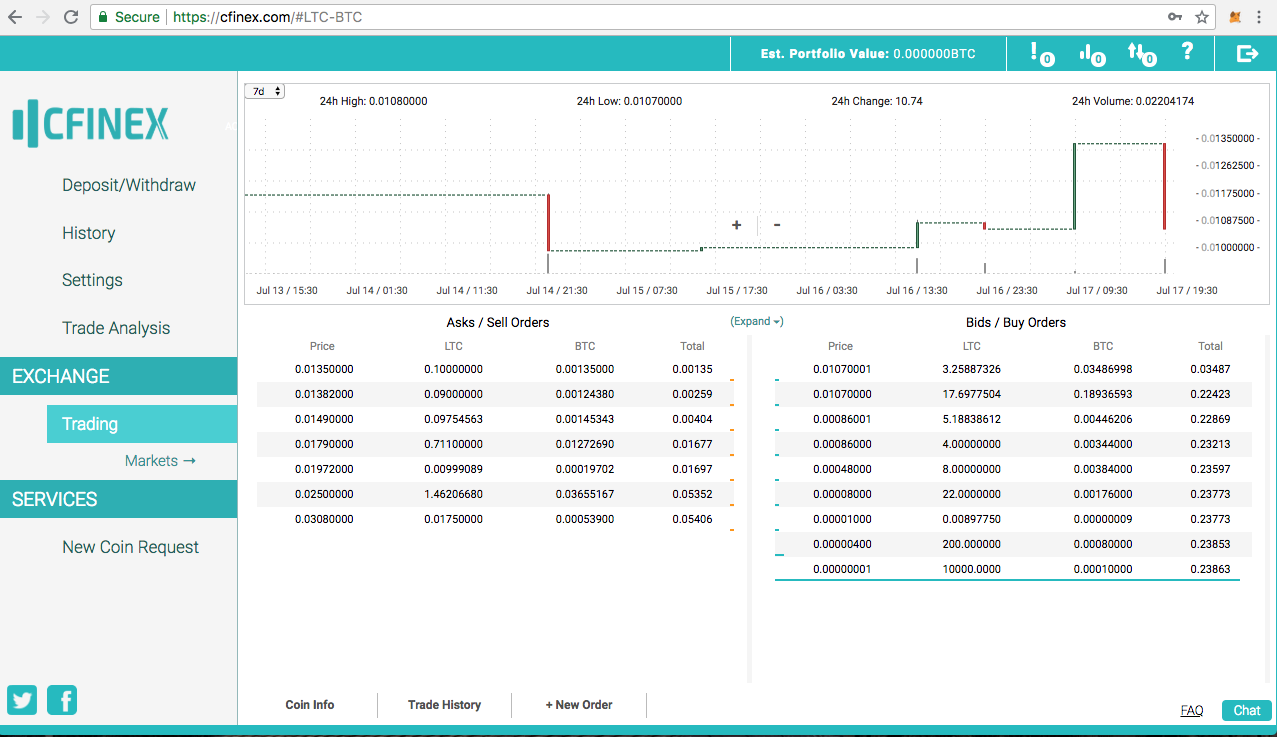The image size is (1277, 737).
Task: Click the browser forward arrow
Action: click(43, 17)
